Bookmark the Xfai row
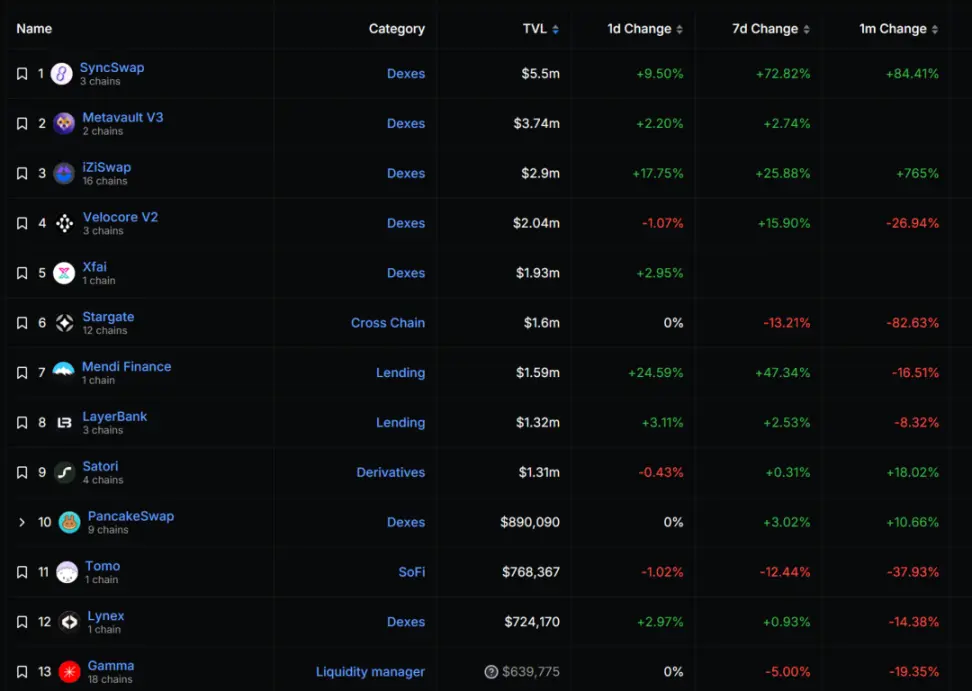 (x=22, y=273)
